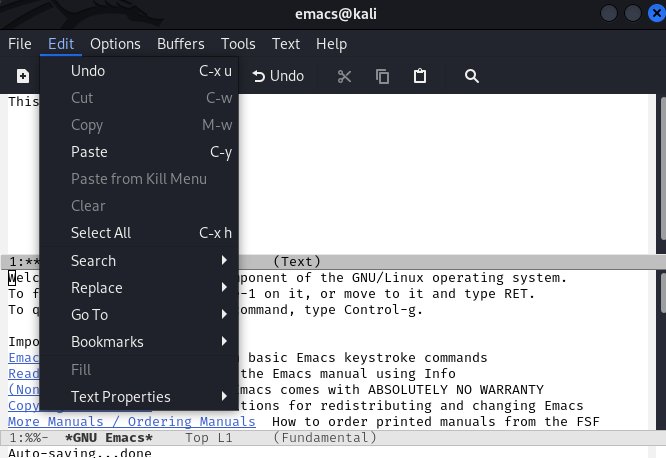Click the magnifier Search toolbar icon

coord(471,76)
